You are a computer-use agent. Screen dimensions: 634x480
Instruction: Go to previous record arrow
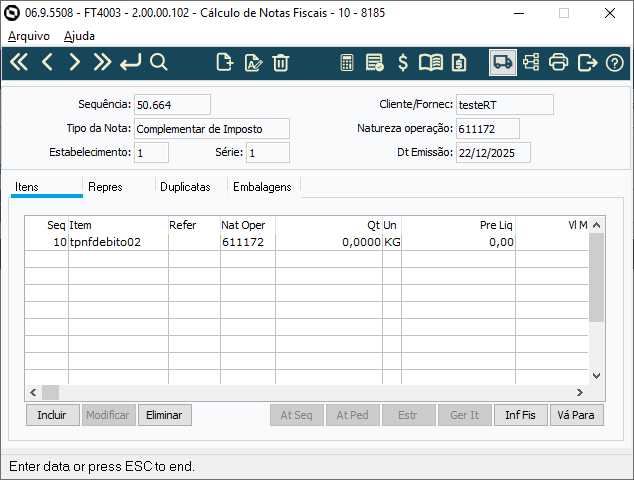click(47, 63)
